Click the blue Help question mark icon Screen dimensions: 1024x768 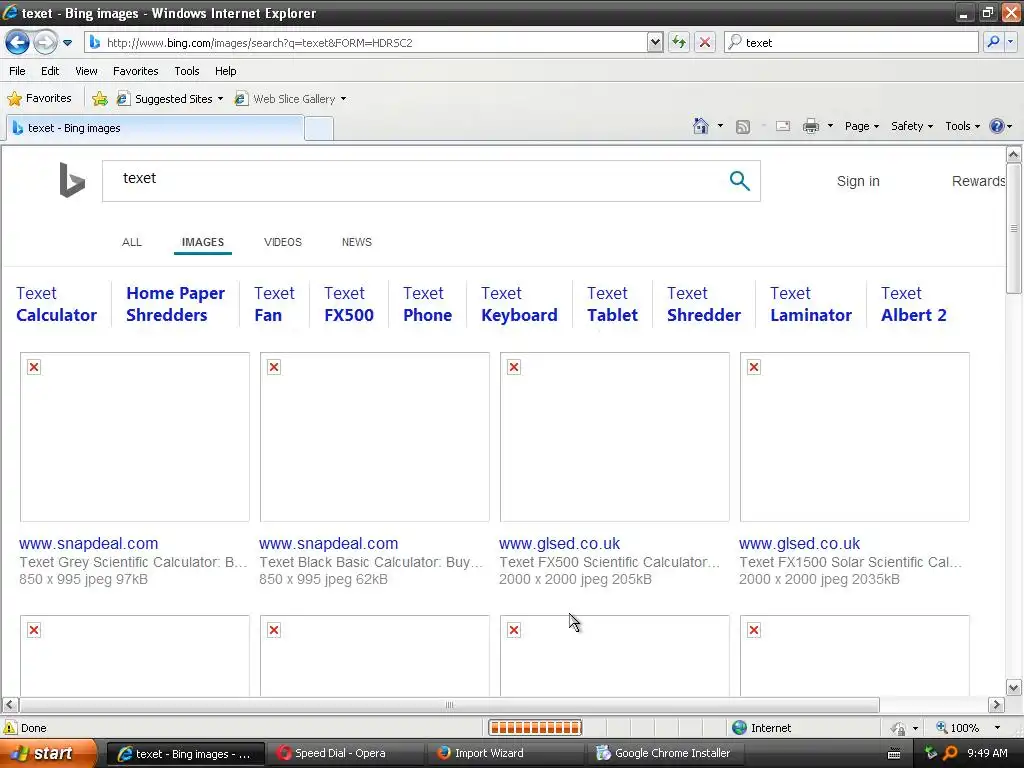tap(997, 126)
